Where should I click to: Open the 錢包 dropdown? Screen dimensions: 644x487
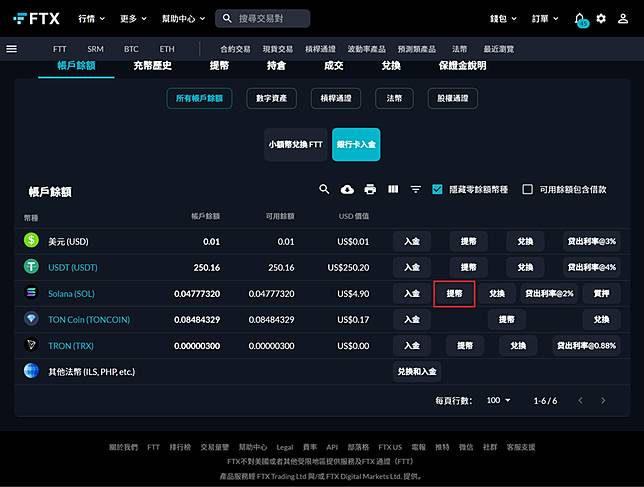pos(503,18)
